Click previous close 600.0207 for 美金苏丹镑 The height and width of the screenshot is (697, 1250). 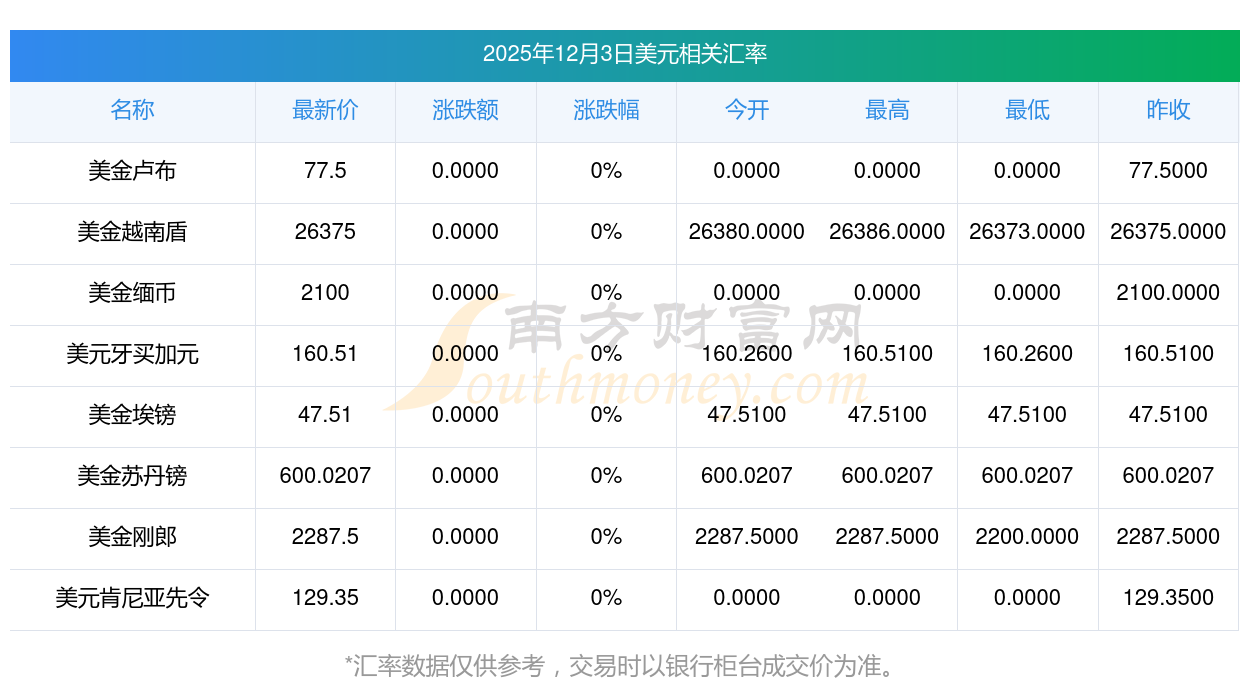coord(1168,476)
